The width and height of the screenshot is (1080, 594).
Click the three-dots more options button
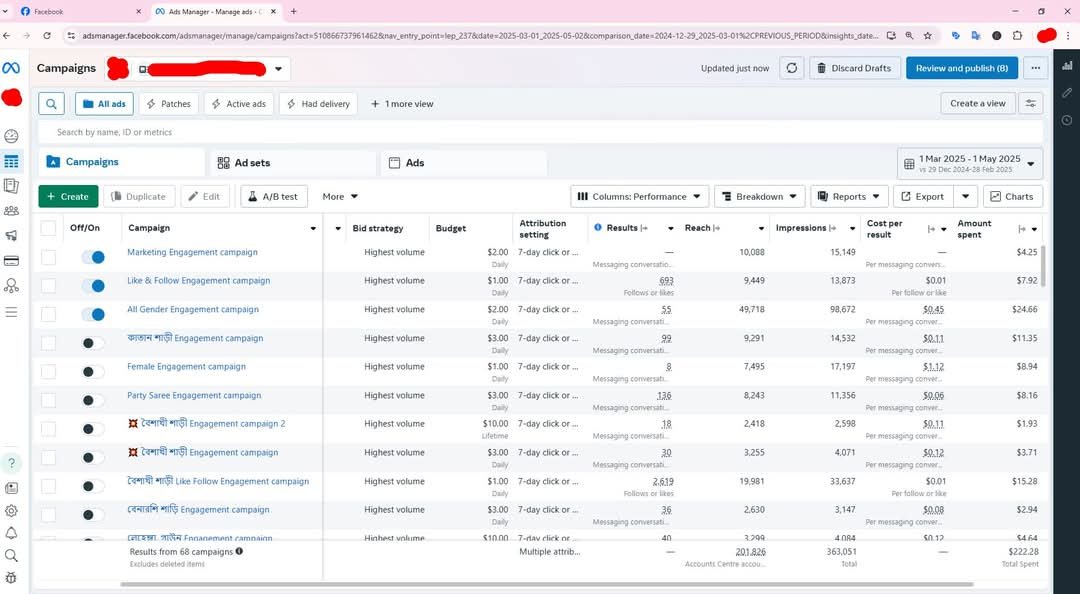1036,68
